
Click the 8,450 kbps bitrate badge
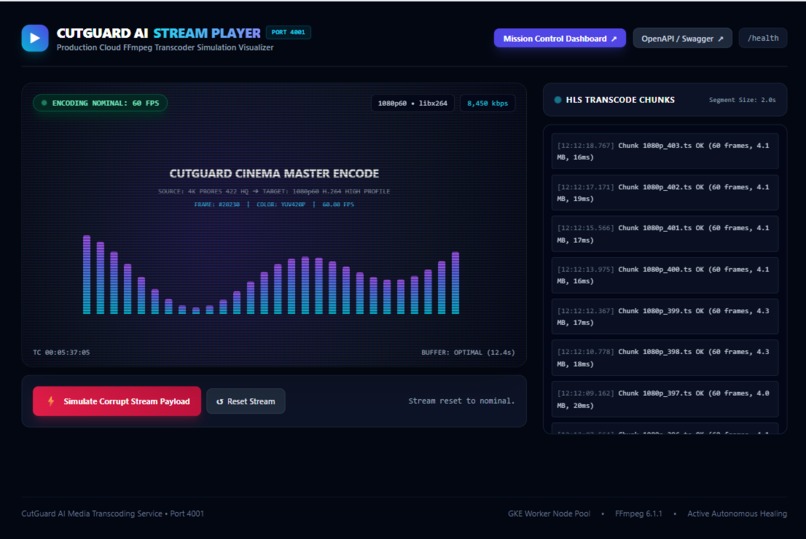click(487, 103)
